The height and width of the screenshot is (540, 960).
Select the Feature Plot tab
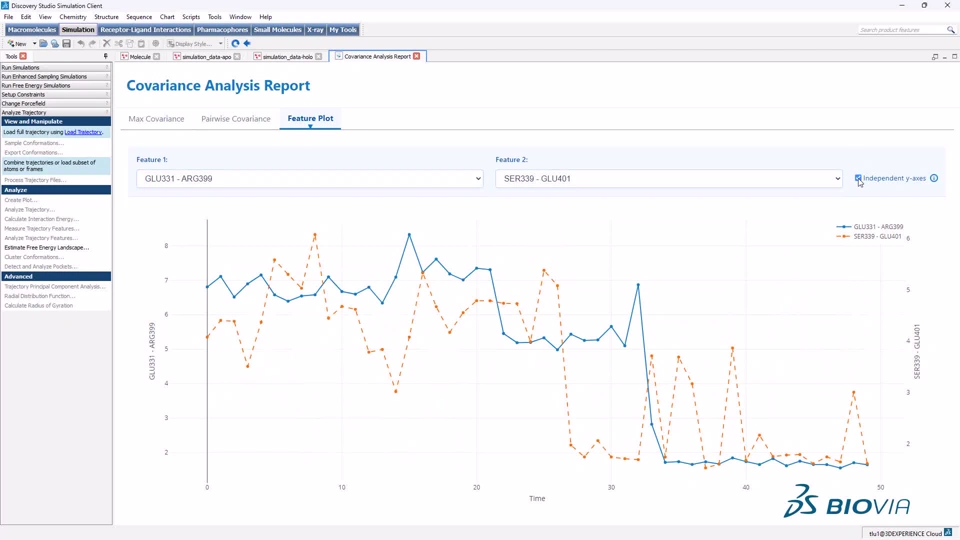click(310, 118)
